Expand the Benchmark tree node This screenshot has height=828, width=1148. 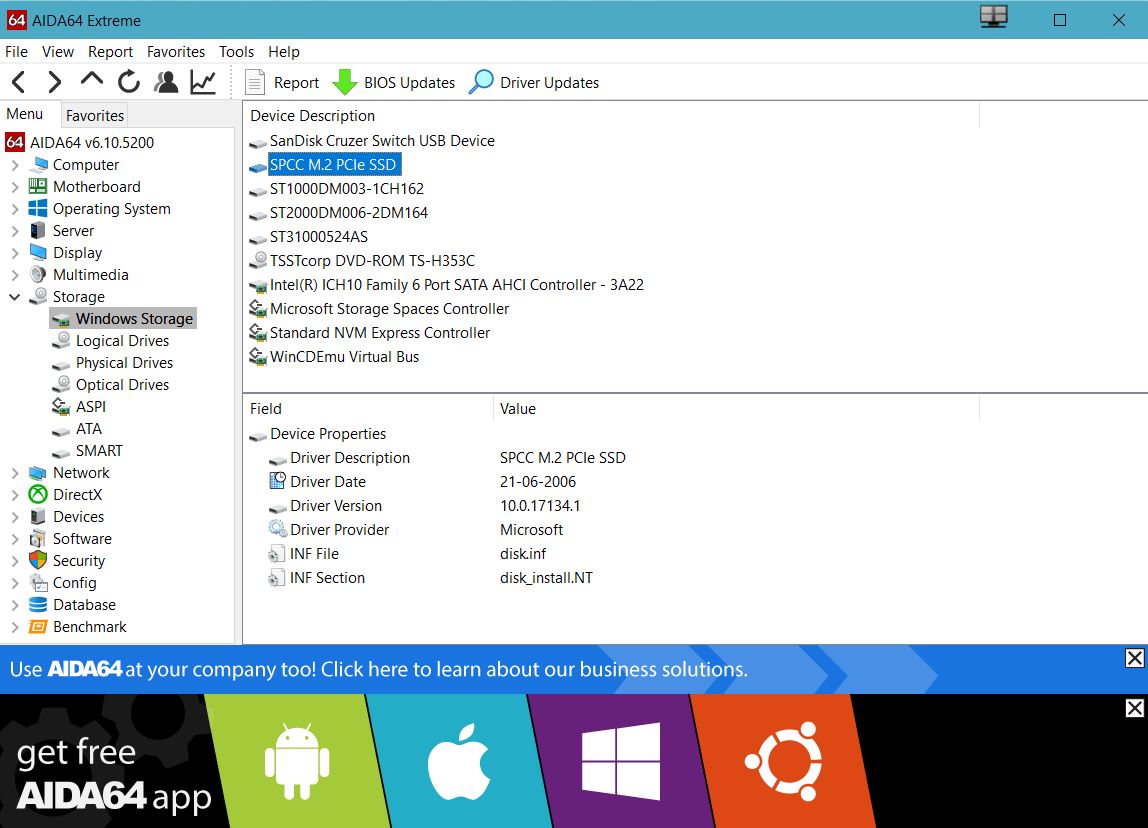(15, 627)
